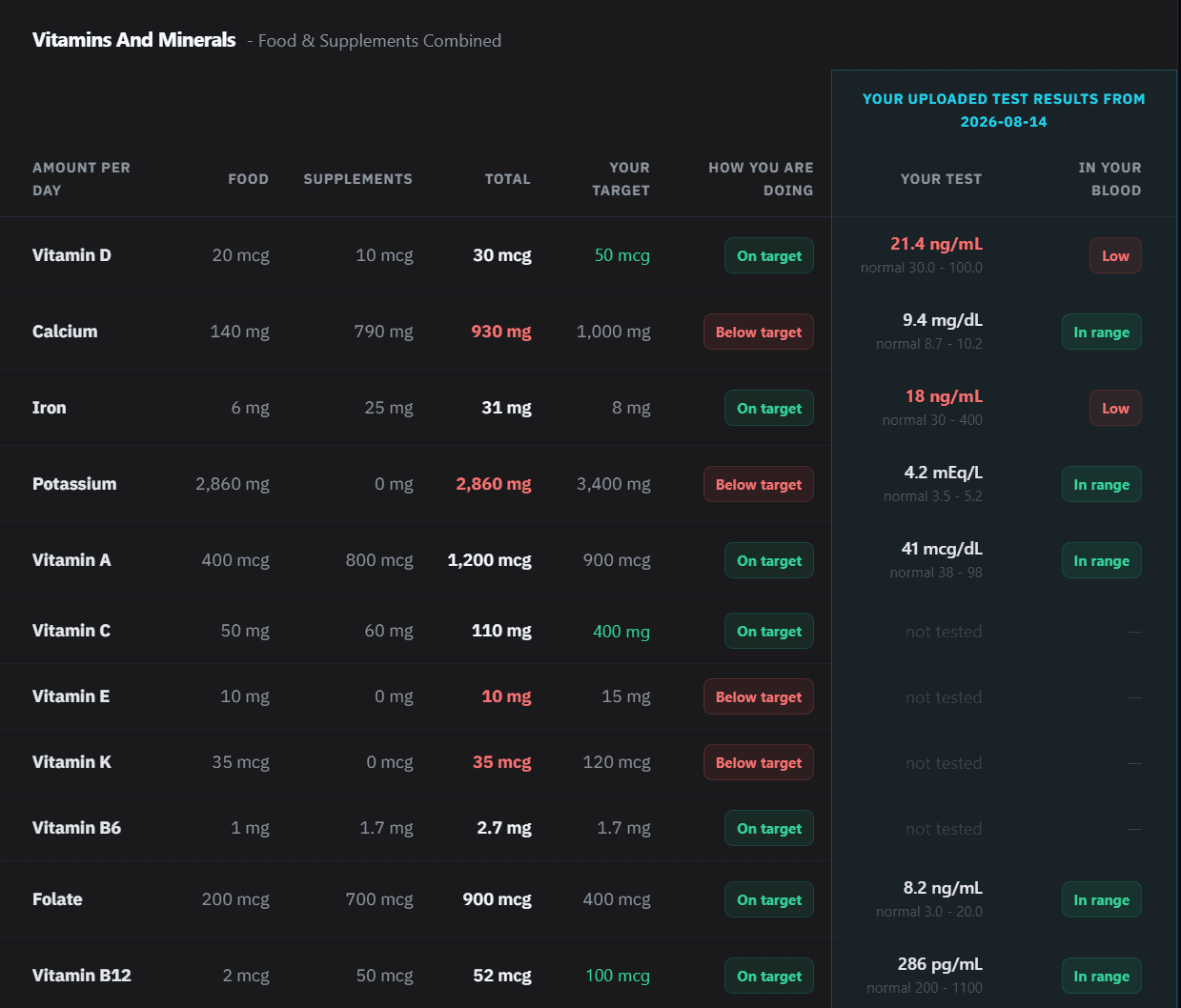Click Vitamin C's not tested text
The width and height of the screenshot is (1181, 1008).
coord(944,631)
